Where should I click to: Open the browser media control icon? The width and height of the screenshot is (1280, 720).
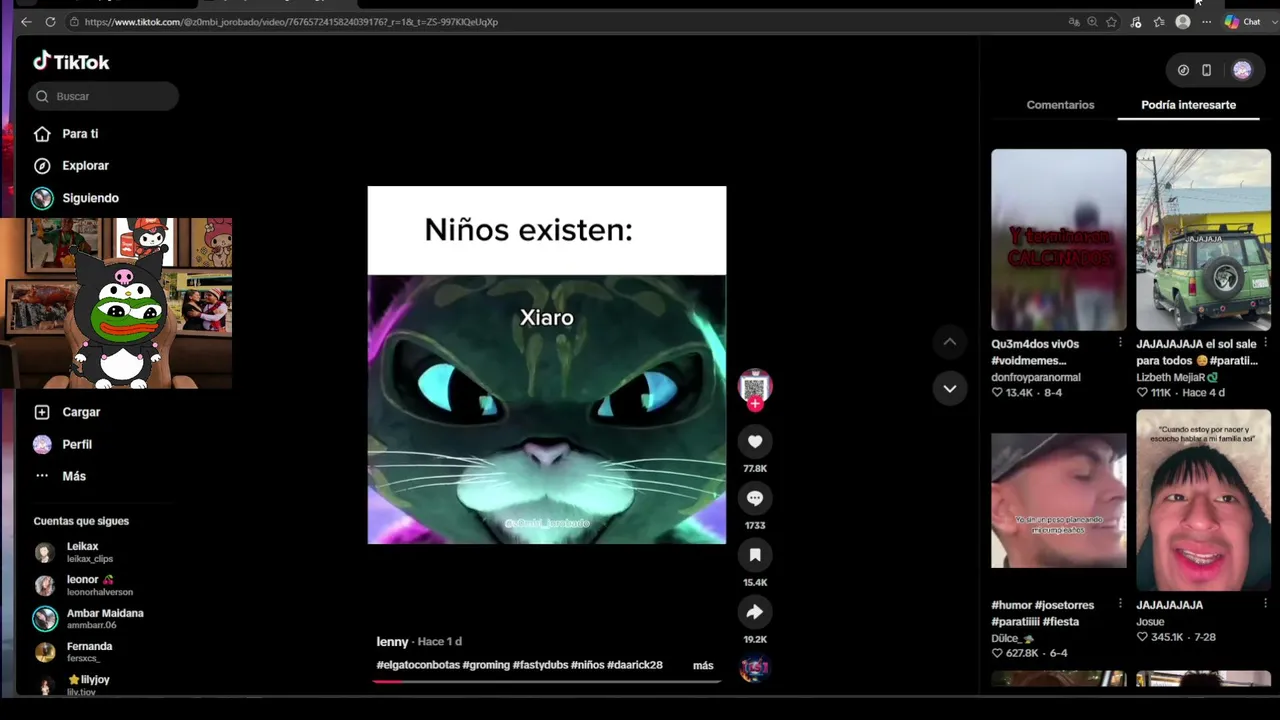point(1136,22)
